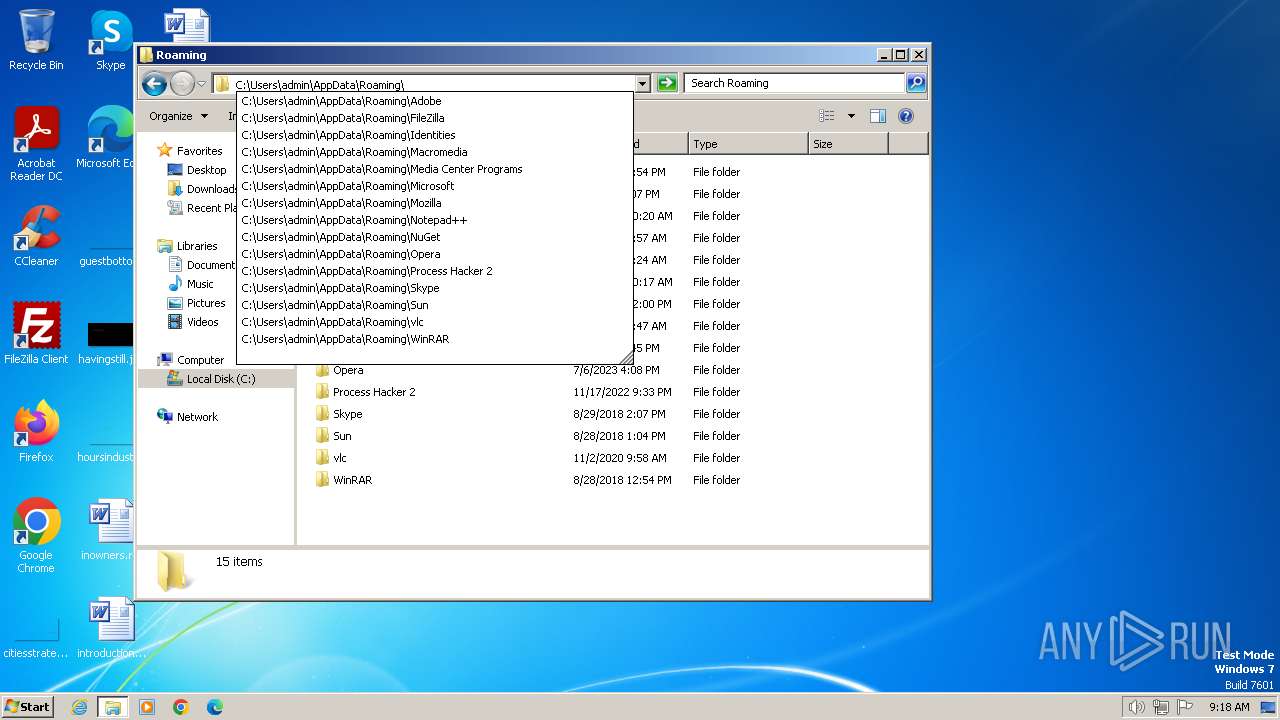Select WinRAR path in autocomplete list

pyautogui.click(x=435, y=339)
